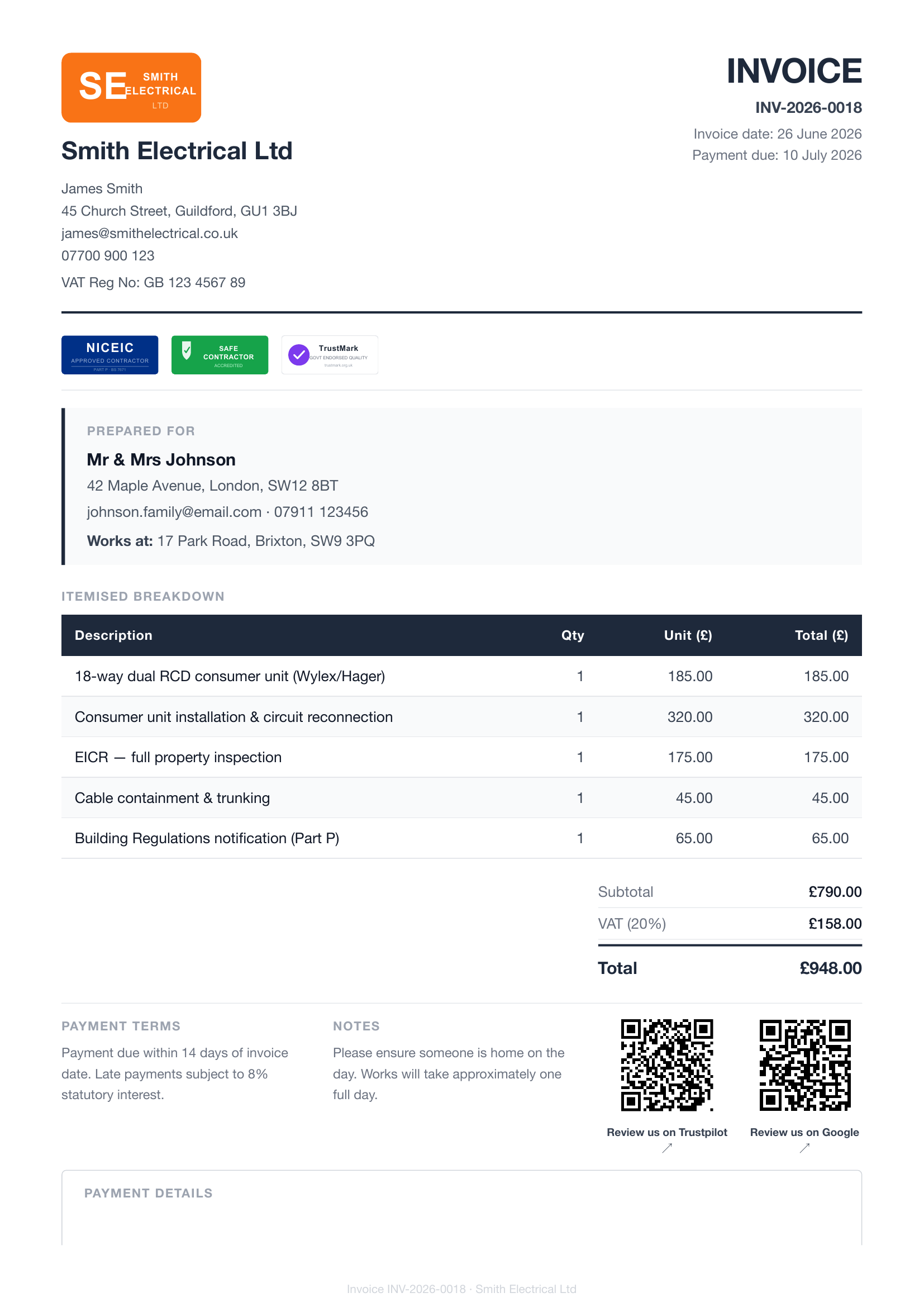
Task: Click the Google review QR code
Action: tap(804, 1064)
